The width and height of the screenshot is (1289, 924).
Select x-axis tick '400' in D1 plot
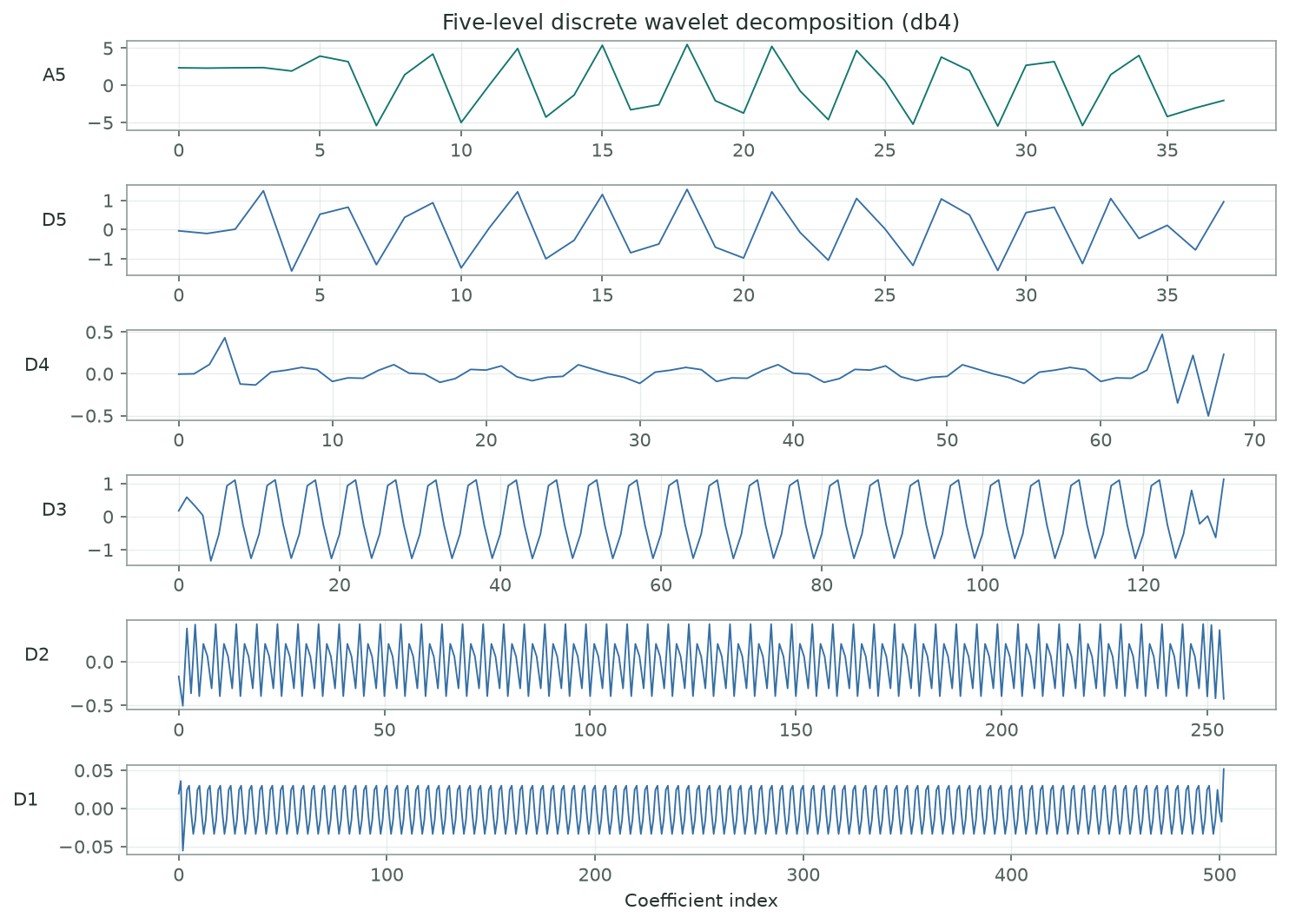(x=1011, y=875)
